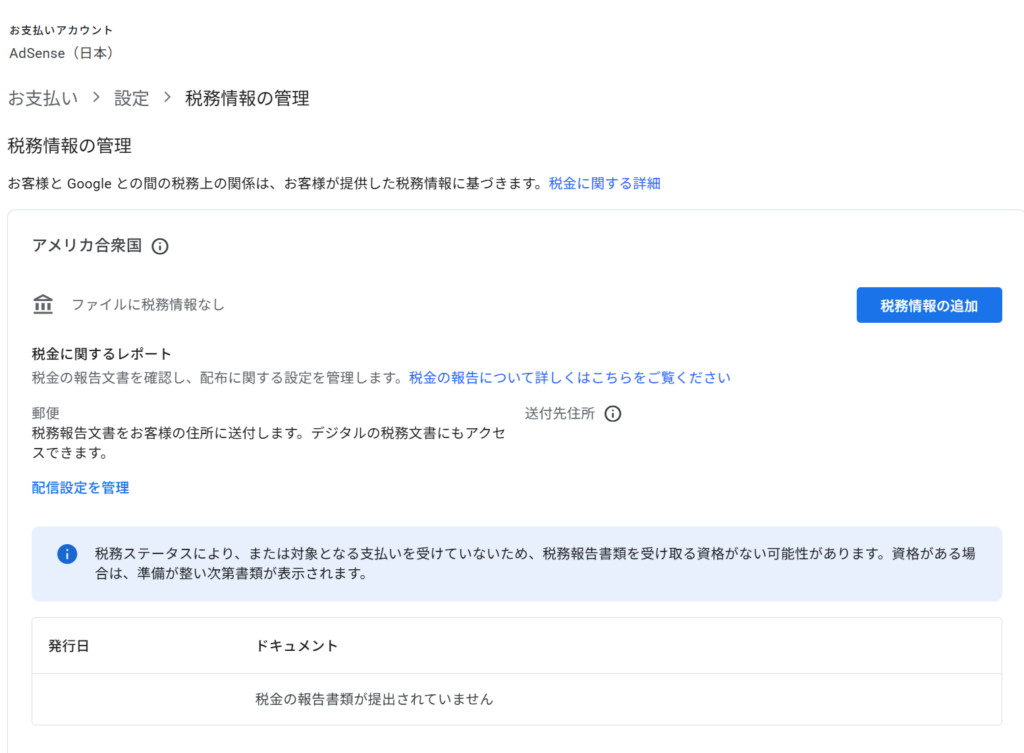
Task: Select 税務情報の管理 breadcrumb item
Action: coord(245,98)
